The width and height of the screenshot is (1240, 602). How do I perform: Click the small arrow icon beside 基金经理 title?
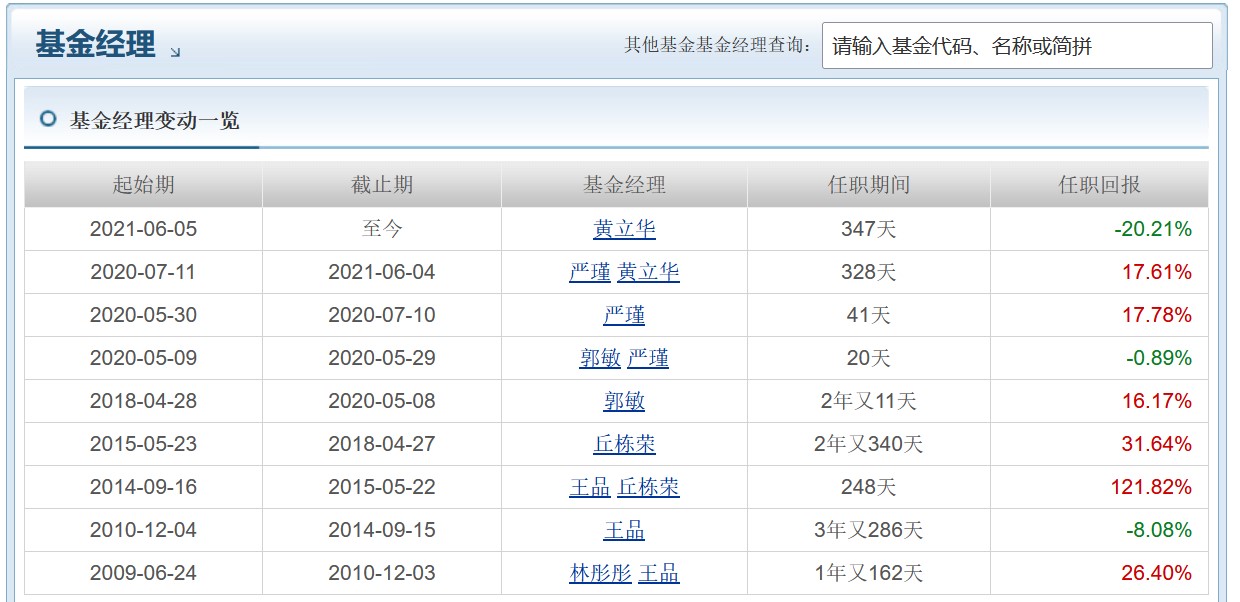pos(176,51)
